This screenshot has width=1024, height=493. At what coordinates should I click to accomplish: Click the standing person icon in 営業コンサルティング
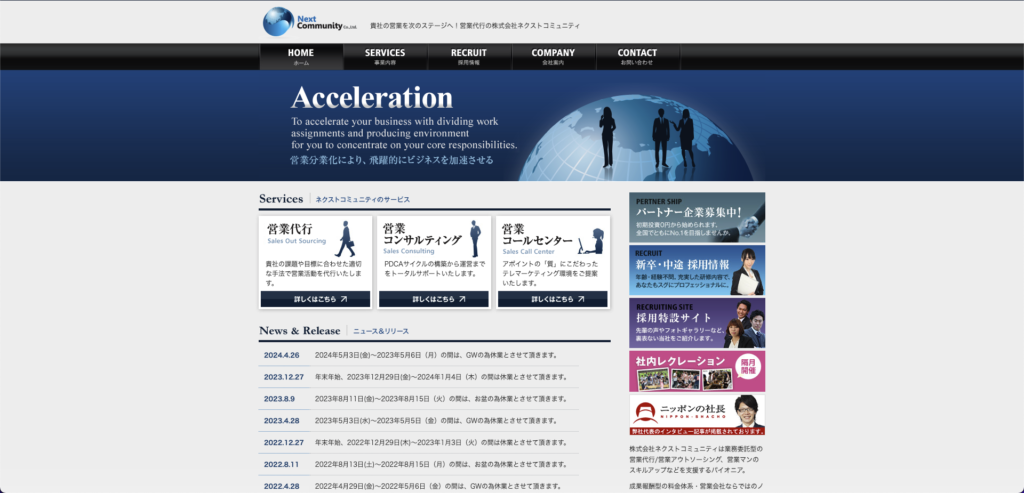pos(475,238)
